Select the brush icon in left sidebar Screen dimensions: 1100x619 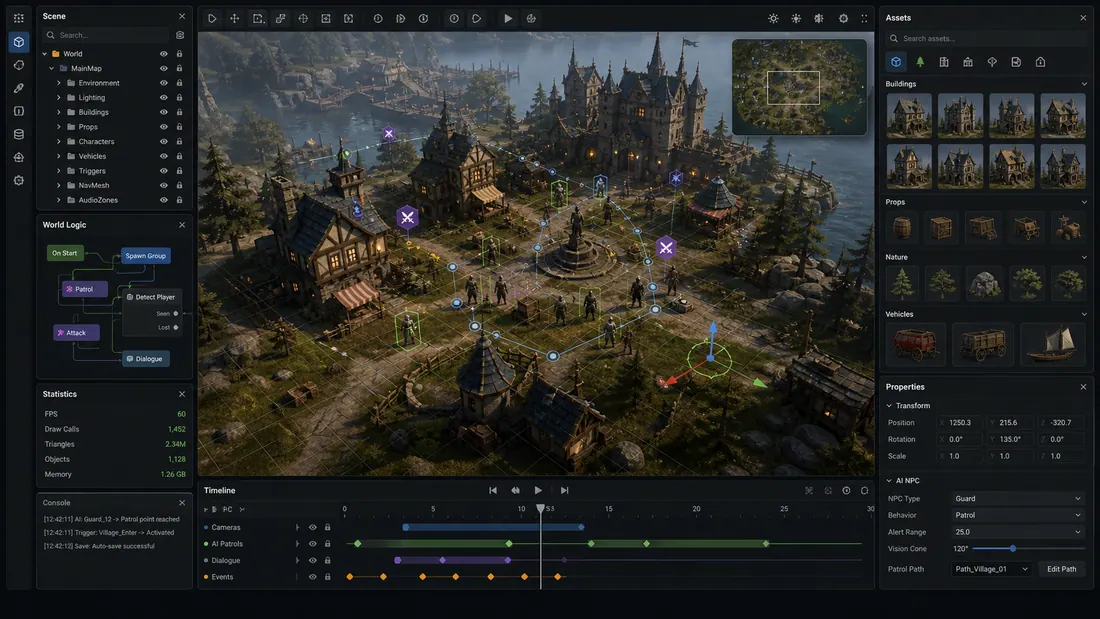(x=19, y=88)
